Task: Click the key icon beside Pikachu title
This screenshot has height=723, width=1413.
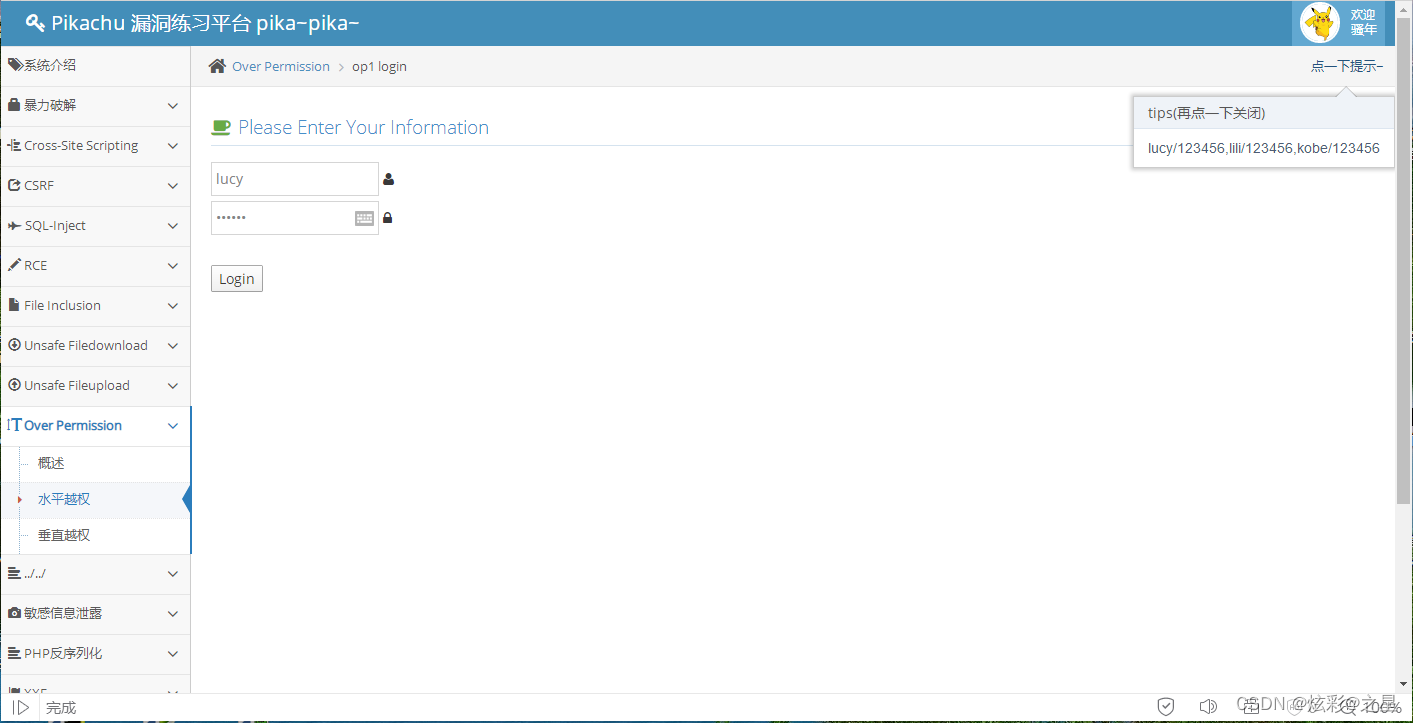Action: pyautogui.click(x=35, y=23)
